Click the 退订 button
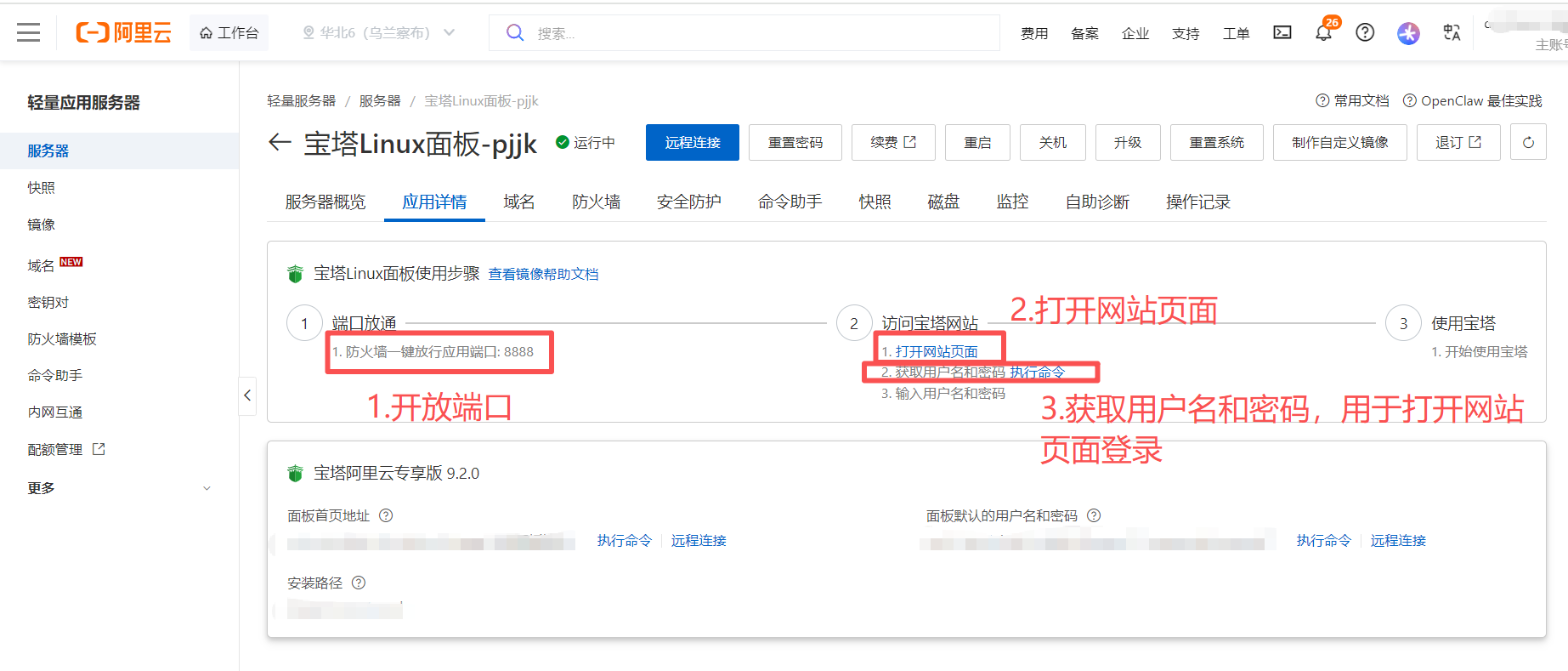The width and height of the screenshot is (1568, 671). (1458, 142)
